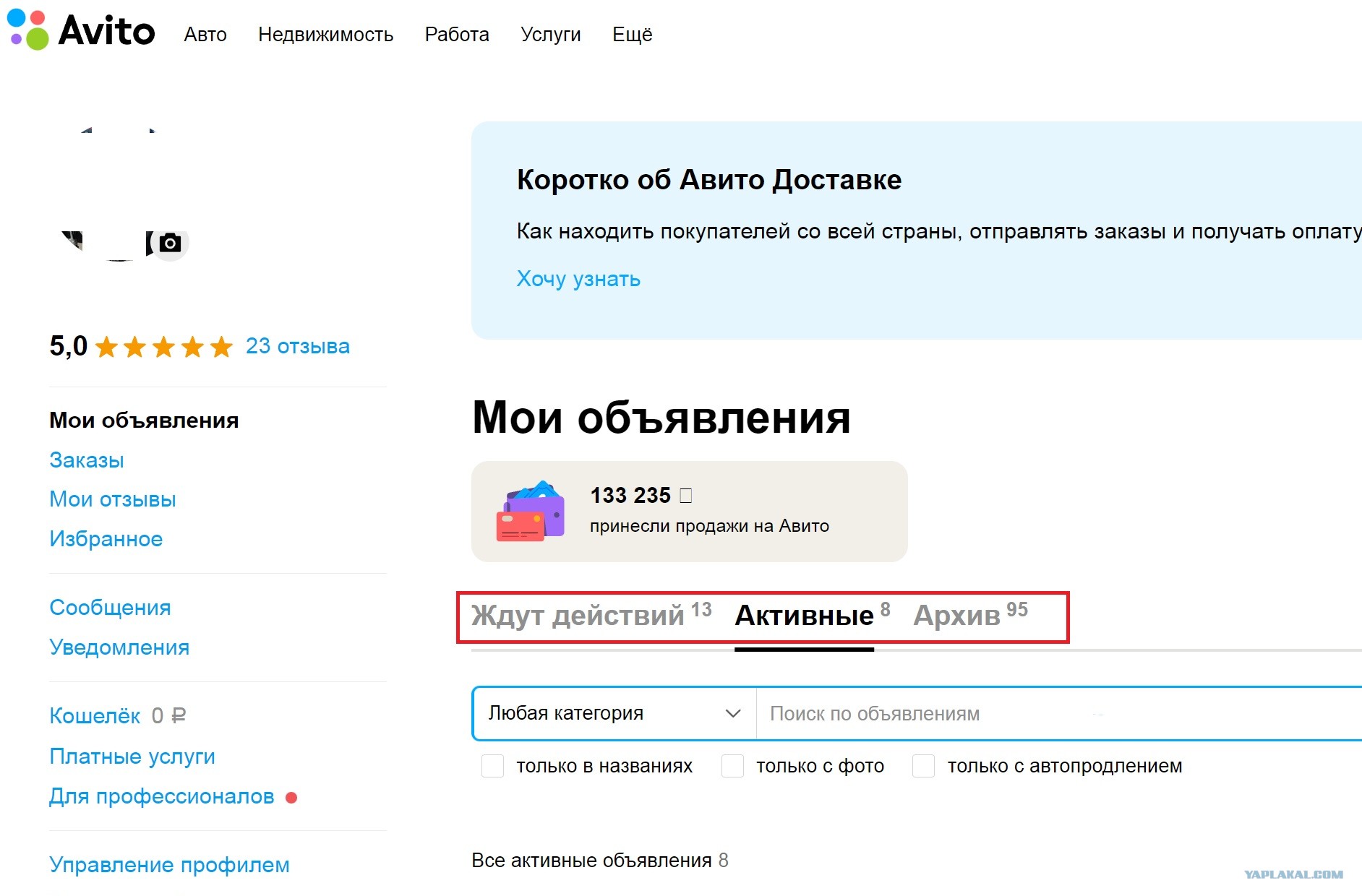Switch to the 'Ждут действий' tab
1362x896 pixels.
tap(591, 615)
